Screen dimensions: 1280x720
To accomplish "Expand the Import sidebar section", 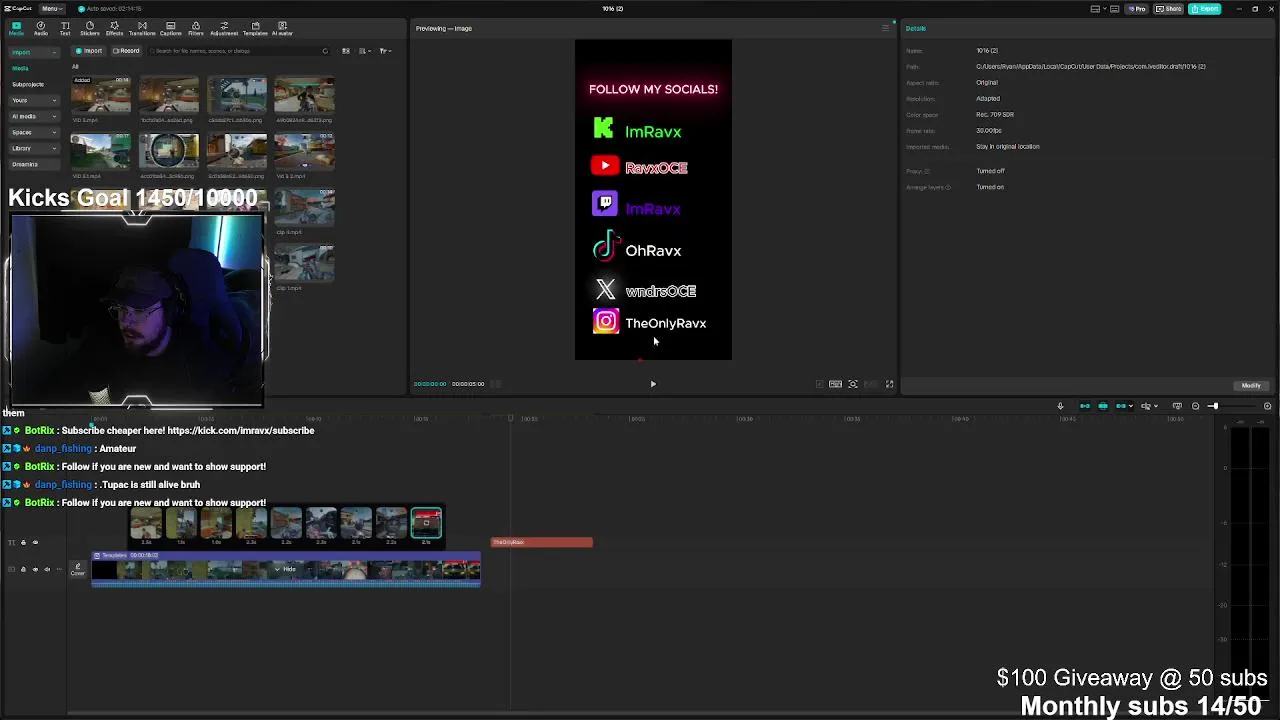I will tap(33, 52).
